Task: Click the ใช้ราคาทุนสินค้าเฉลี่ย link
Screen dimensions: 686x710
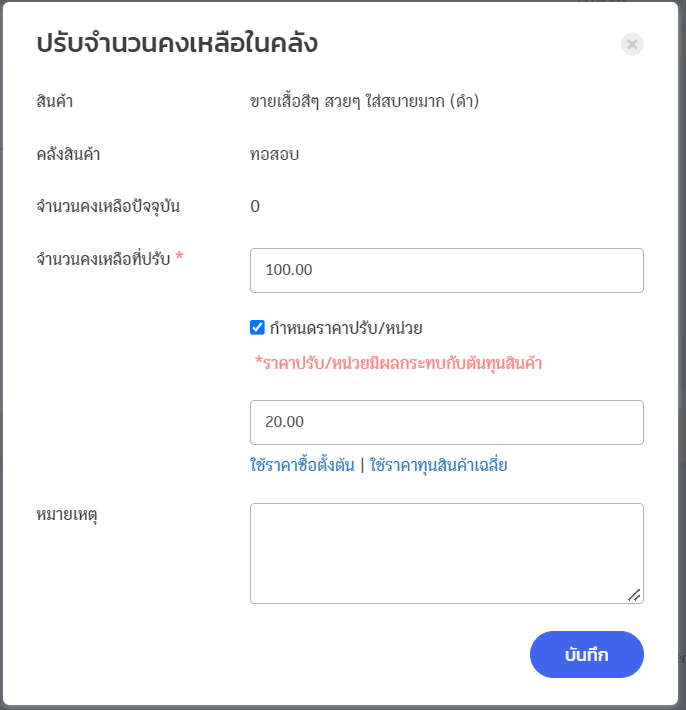Action: 438,465
